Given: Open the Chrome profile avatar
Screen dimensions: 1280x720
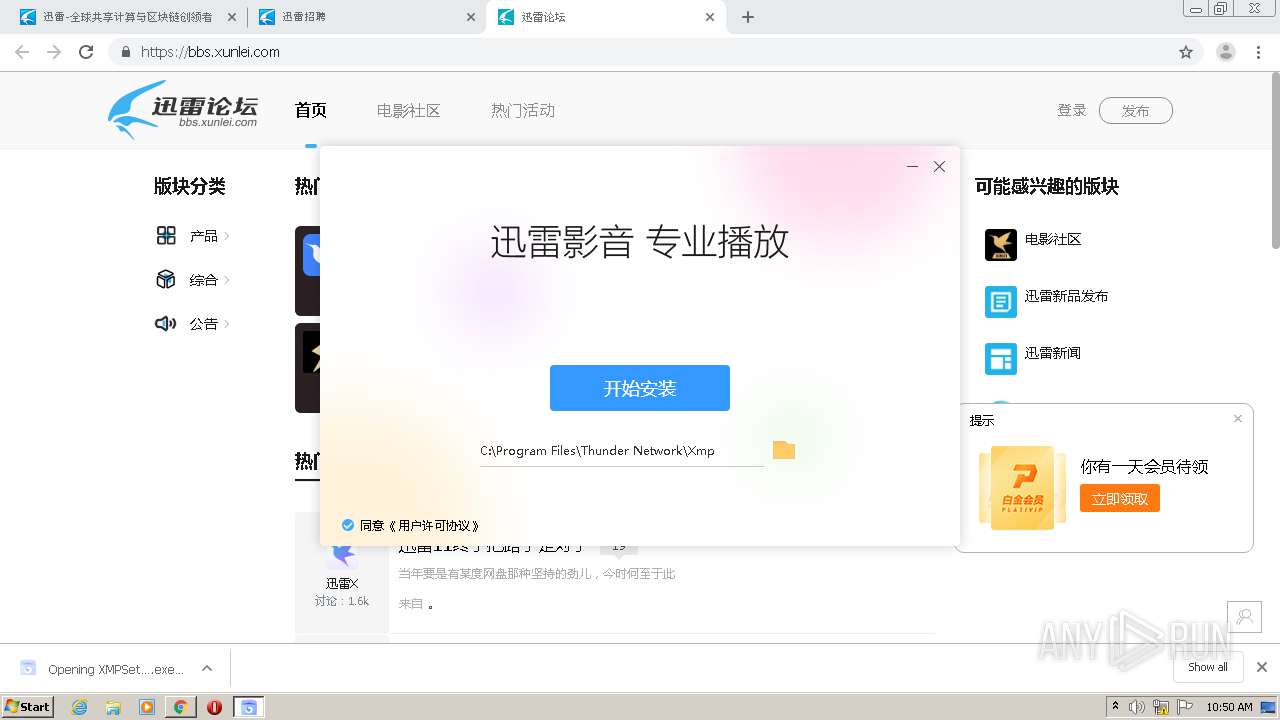Looking at the screenshot, I should (x=1226, y=52).
